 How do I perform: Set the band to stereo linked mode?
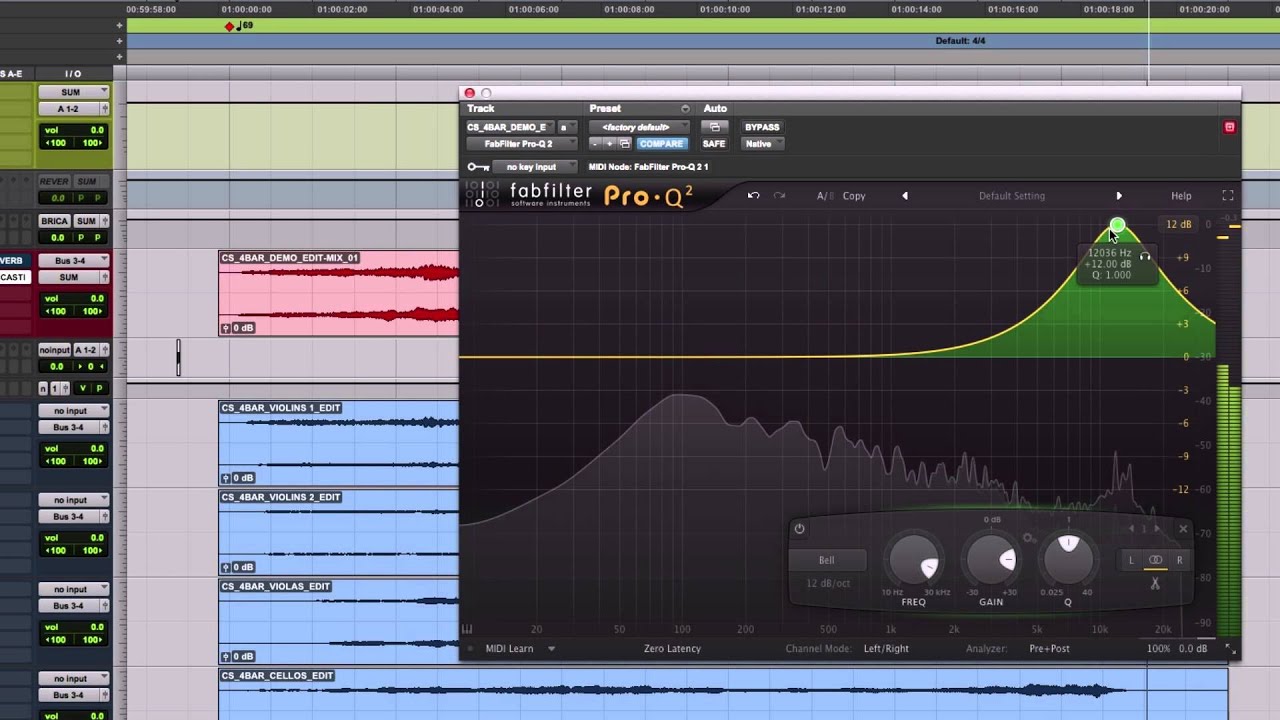click(x=1155, y=560)
